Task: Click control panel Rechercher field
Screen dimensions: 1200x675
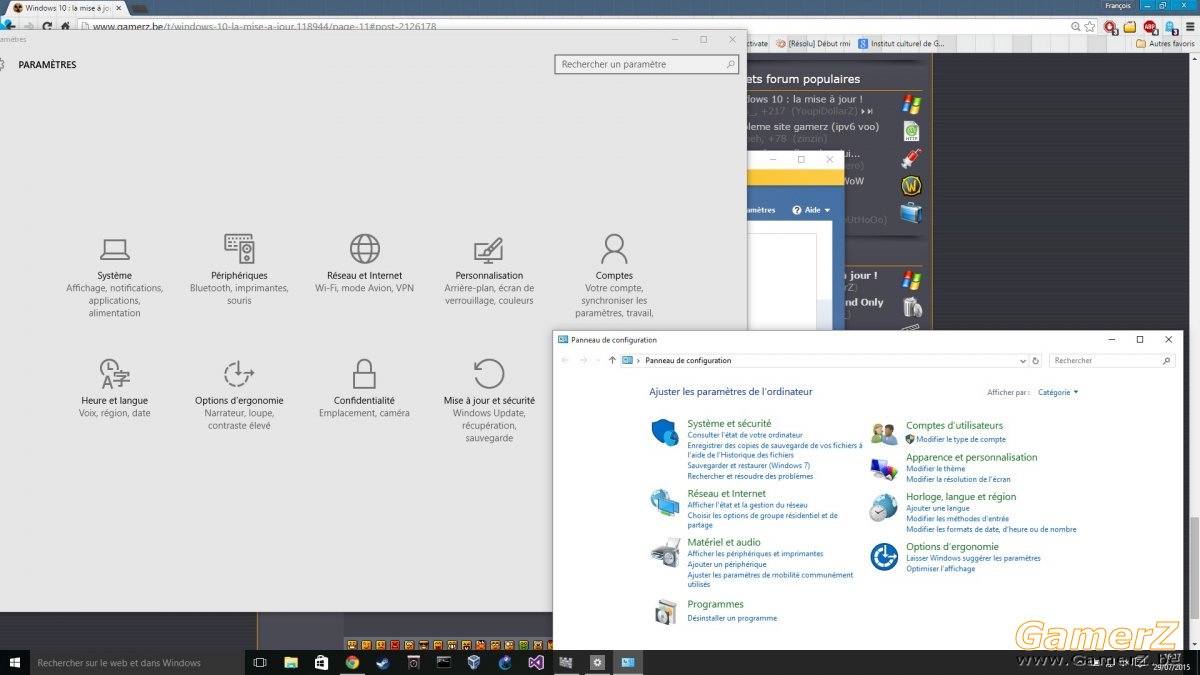Action: pos(1112,360)
